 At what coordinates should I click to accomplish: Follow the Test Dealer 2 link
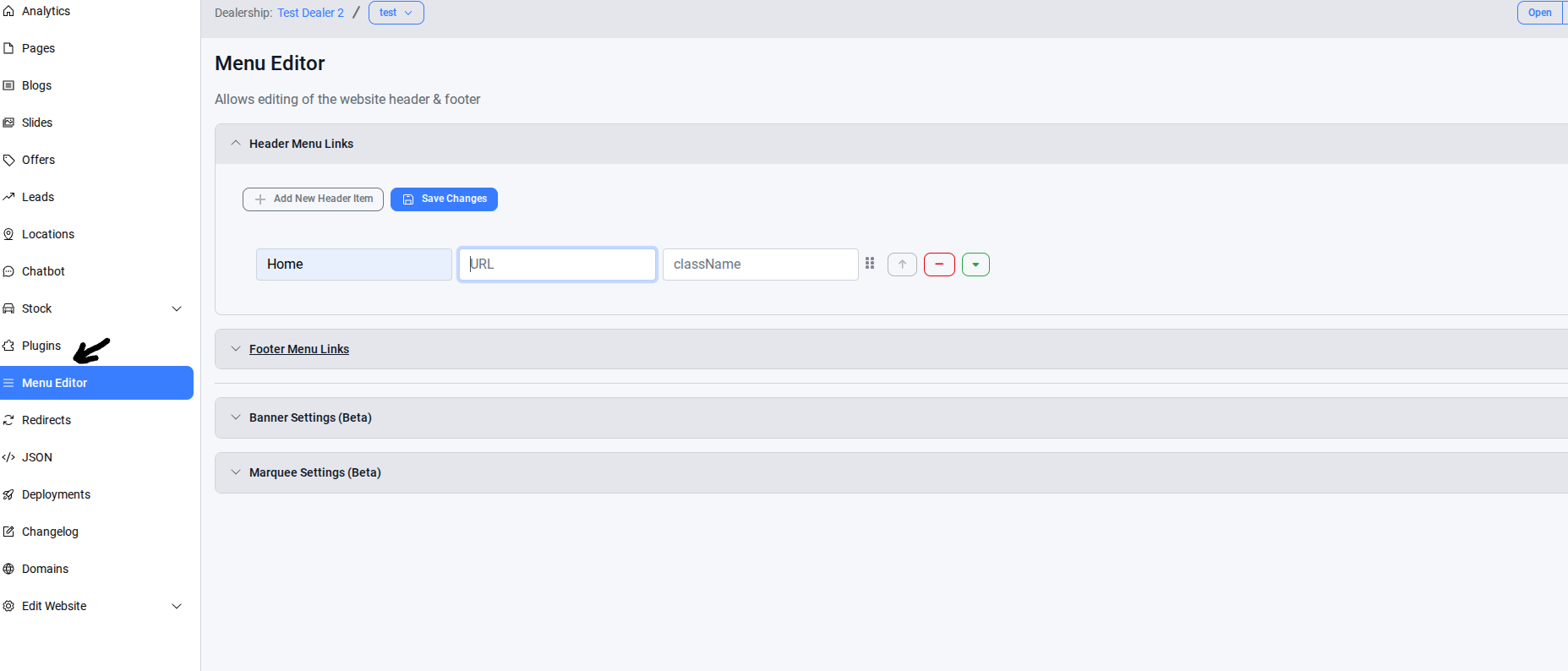(x=310, y=13)
